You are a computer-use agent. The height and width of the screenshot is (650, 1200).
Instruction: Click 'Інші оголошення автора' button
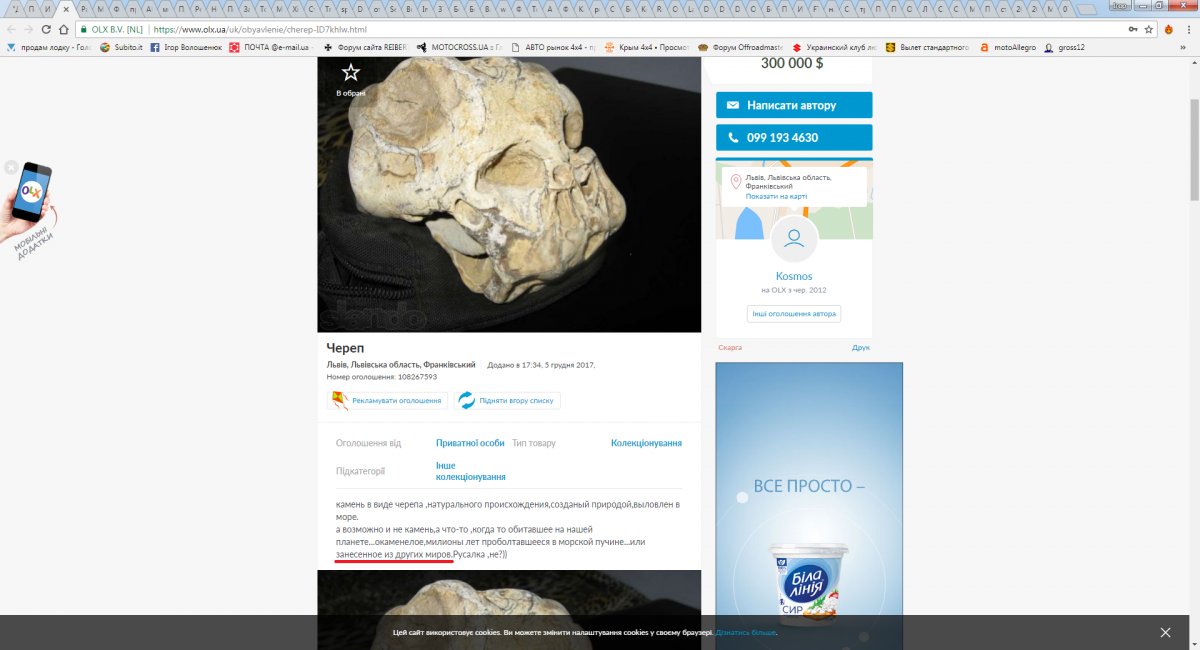(794, 314)
